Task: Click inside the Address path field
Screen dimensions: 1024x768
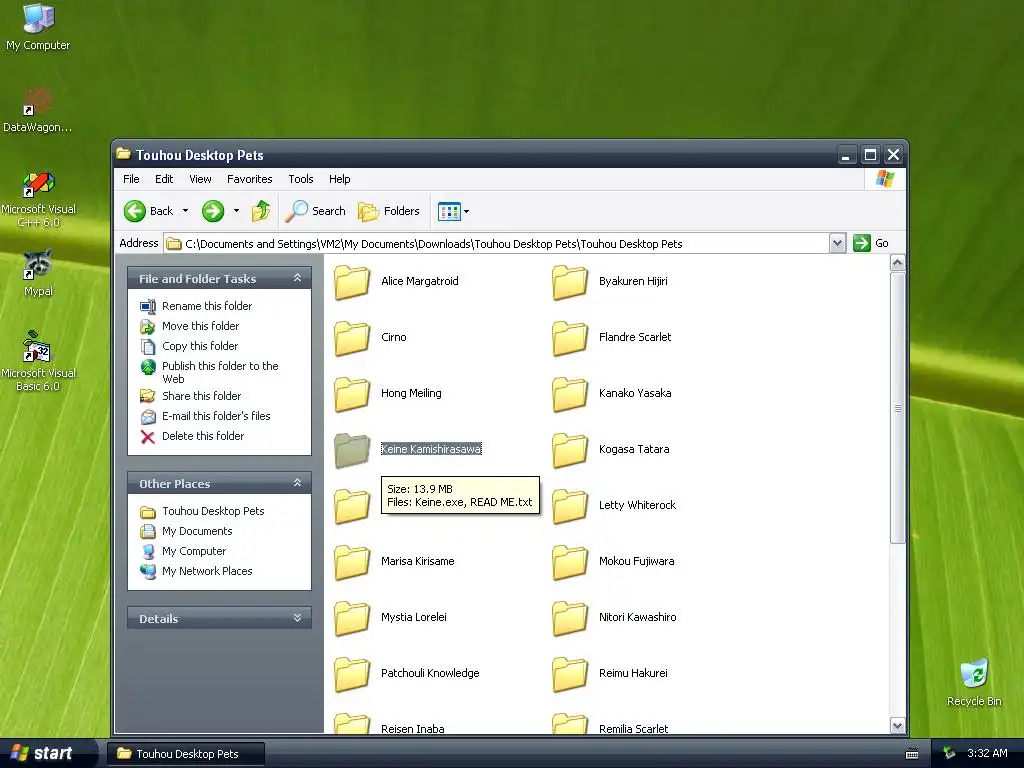Action: pyautogui.click(x=496, y=244)
